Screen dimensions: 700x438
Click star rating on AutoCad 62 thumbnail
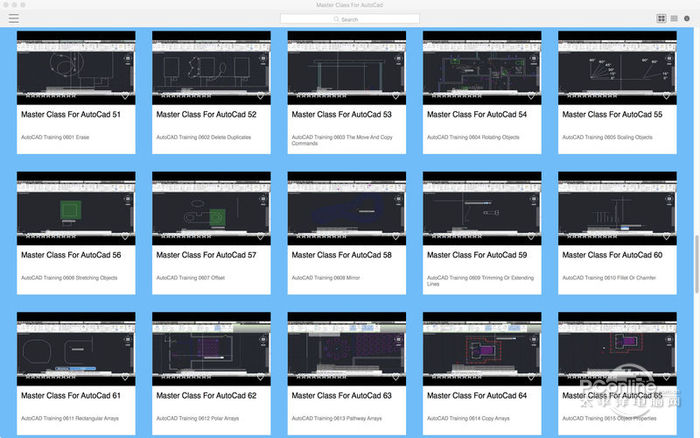pos(186,377)
